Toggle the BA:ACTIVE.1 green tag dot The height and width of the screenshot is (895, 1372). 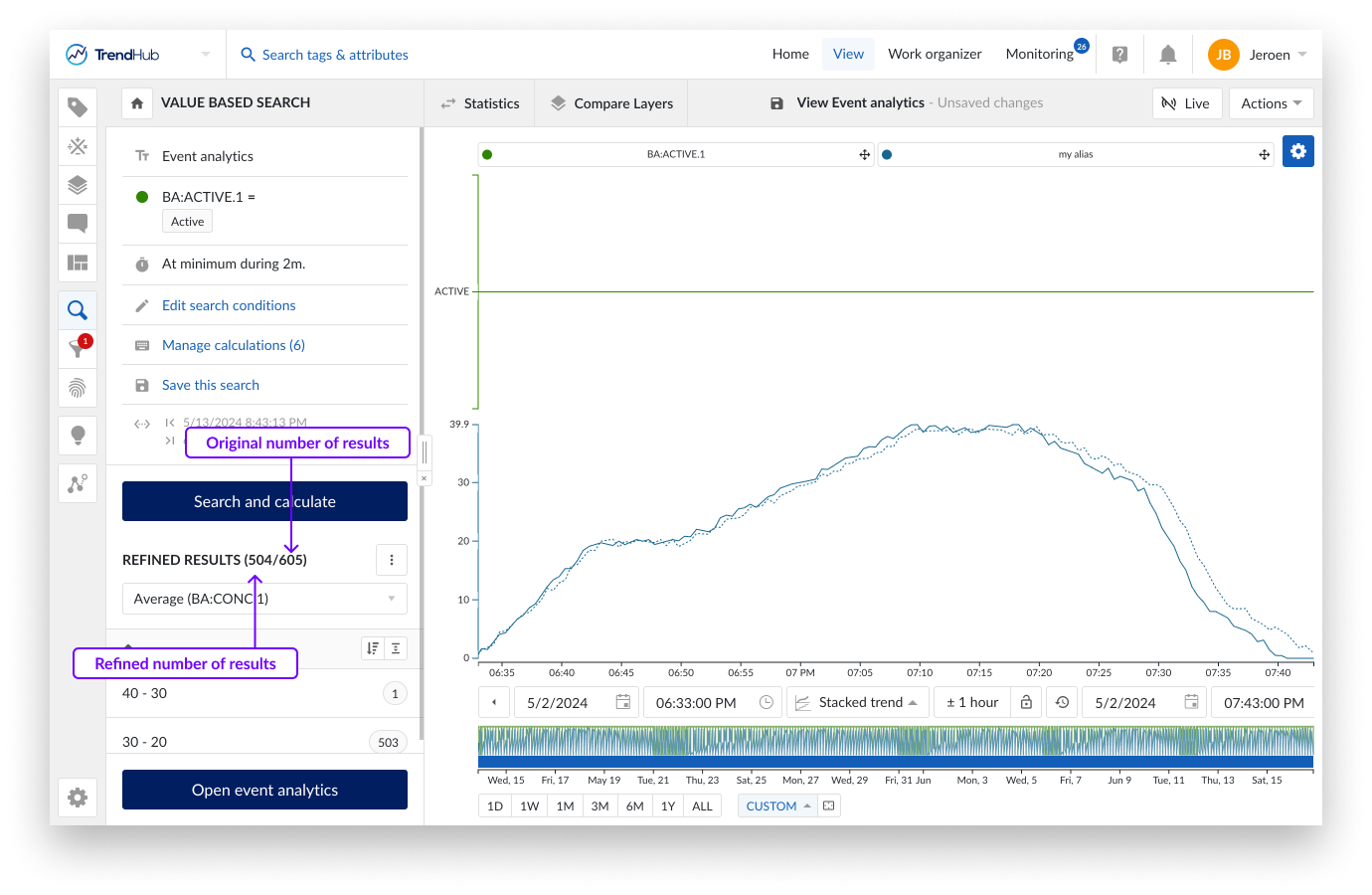[x=487, y=154]
